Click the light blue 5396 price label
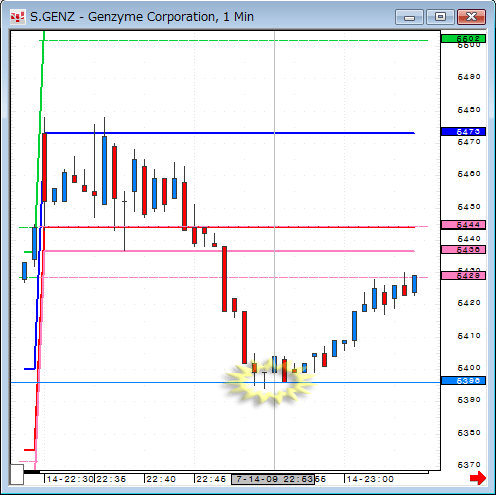Viewport: 496px width, 495px height. 463,381
